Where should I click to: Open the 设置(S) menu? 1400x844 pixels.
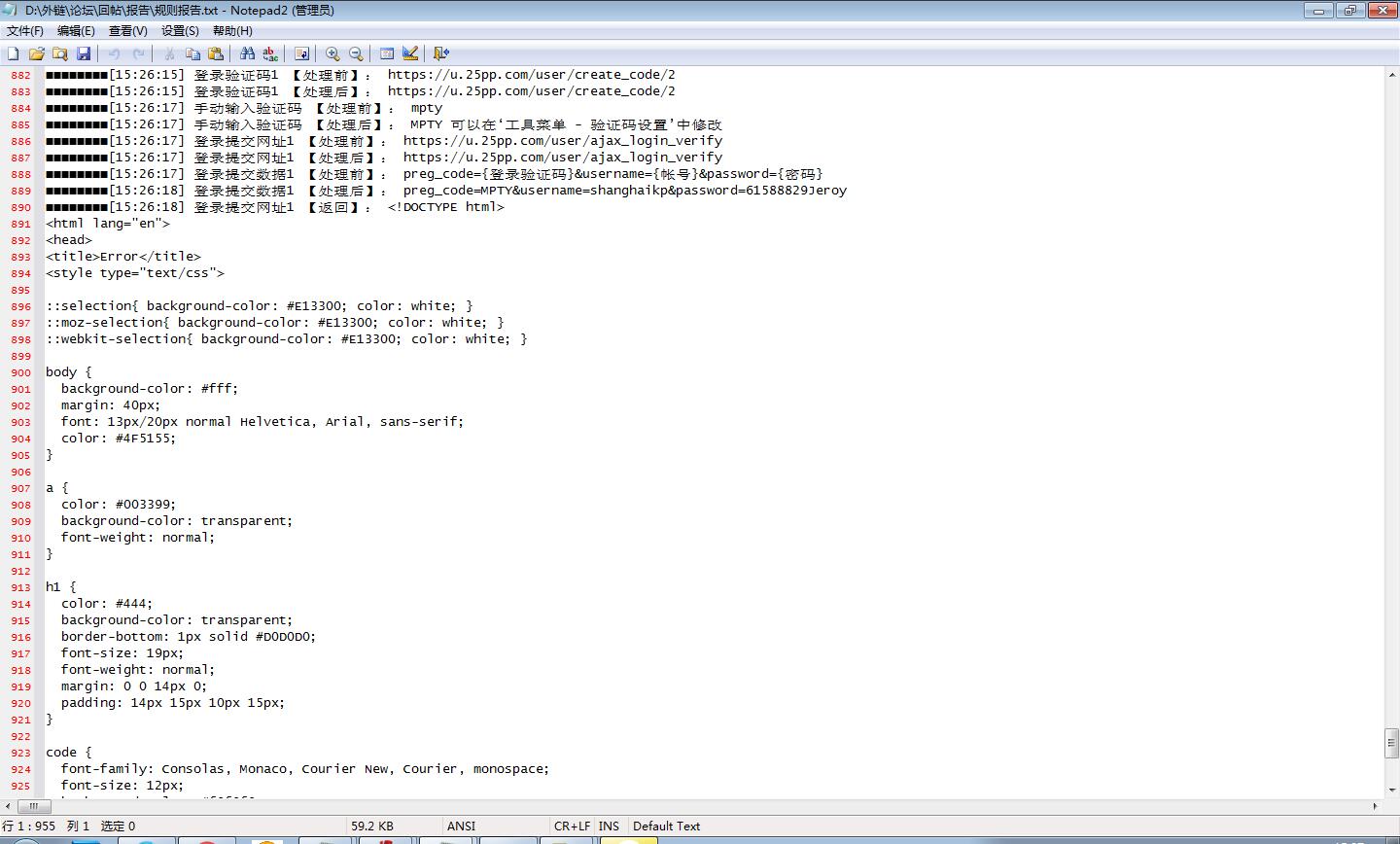[x=180, y=30]
